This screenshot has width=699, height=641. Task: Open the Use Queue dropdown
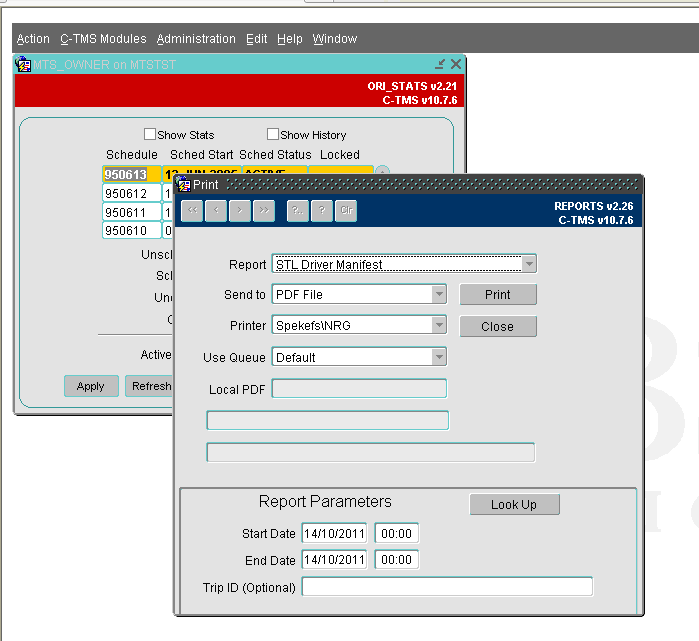439,357
